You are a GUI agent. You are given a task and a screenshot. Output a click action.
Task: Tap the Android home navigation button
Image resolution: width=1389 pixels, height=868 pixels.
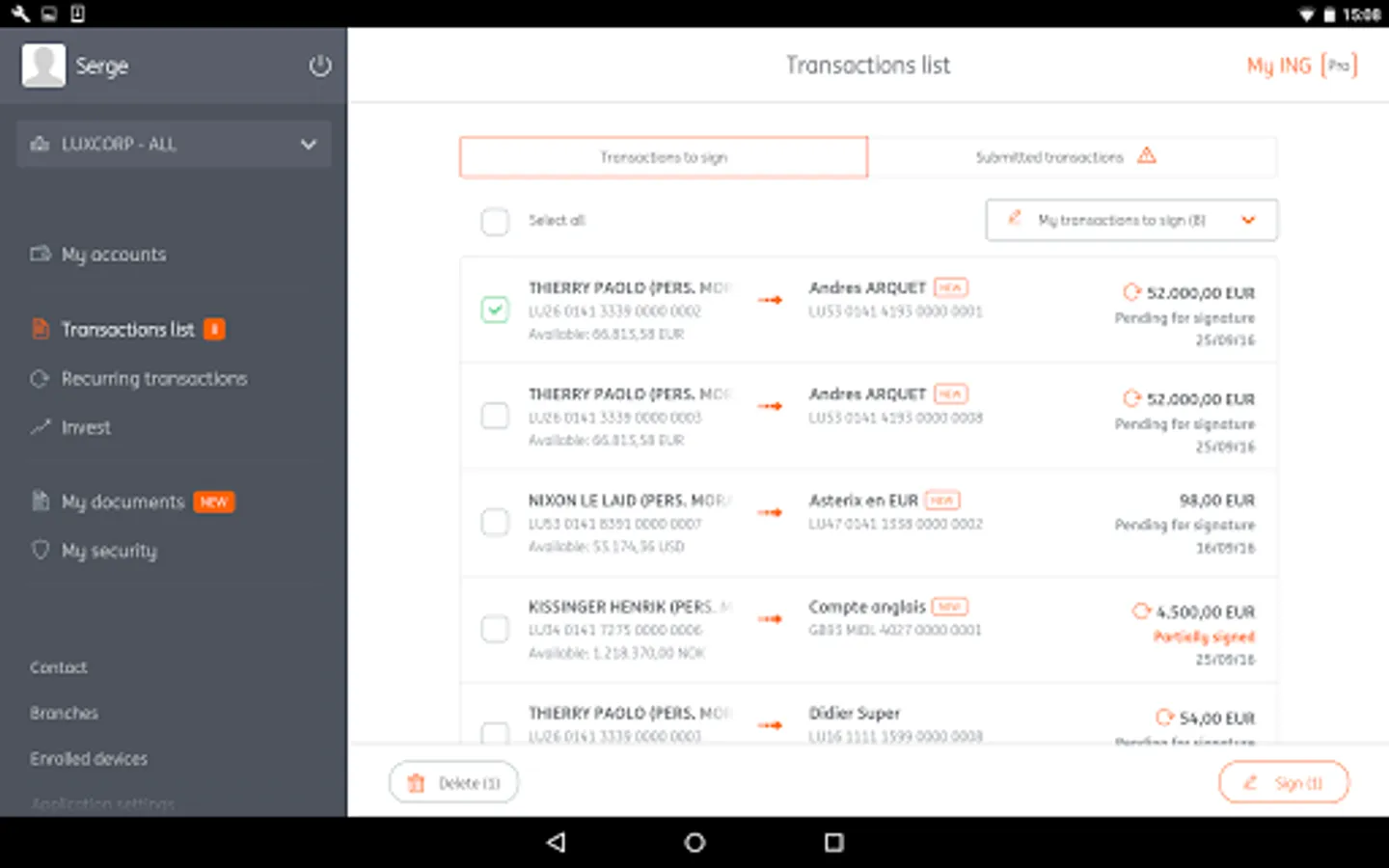click(x=694, y=842)
